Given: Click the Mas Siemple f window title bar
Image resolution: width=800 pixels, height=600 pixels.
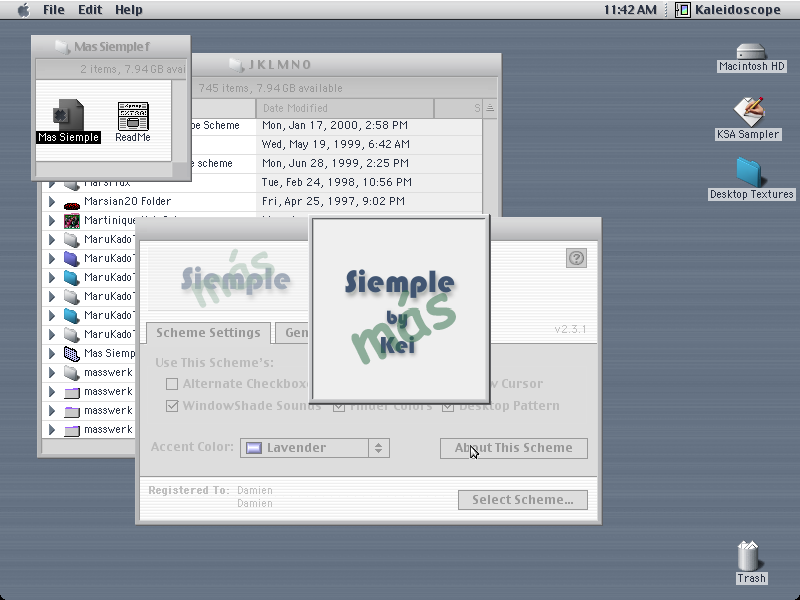Looking at the screenshot, I should coord(111,47).
